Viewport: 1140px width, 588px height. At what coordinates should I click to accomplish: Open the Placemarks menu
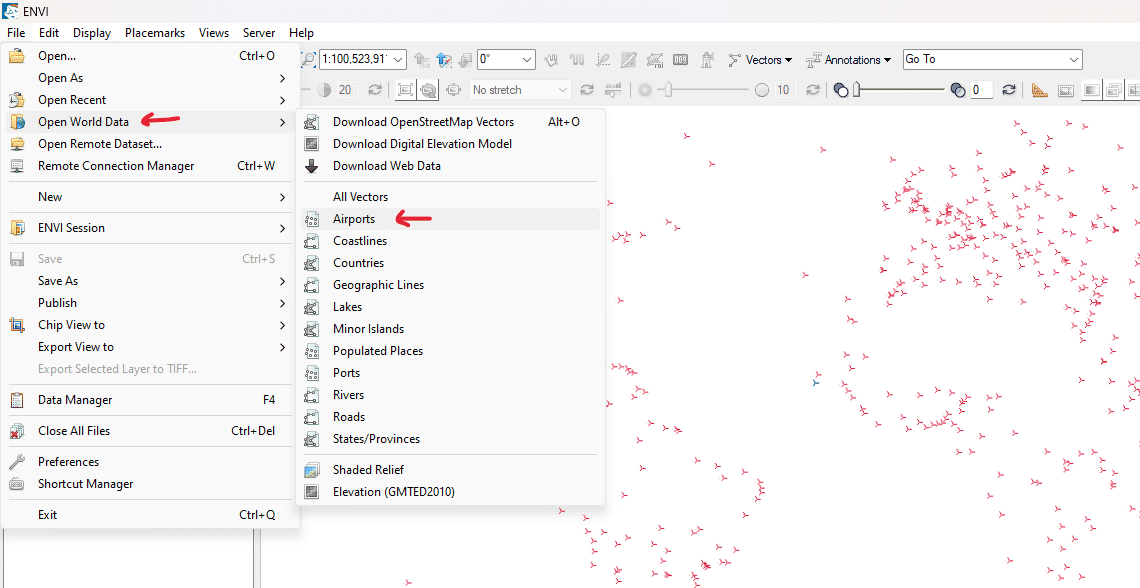pyautogui.click(x=154, y=33)
